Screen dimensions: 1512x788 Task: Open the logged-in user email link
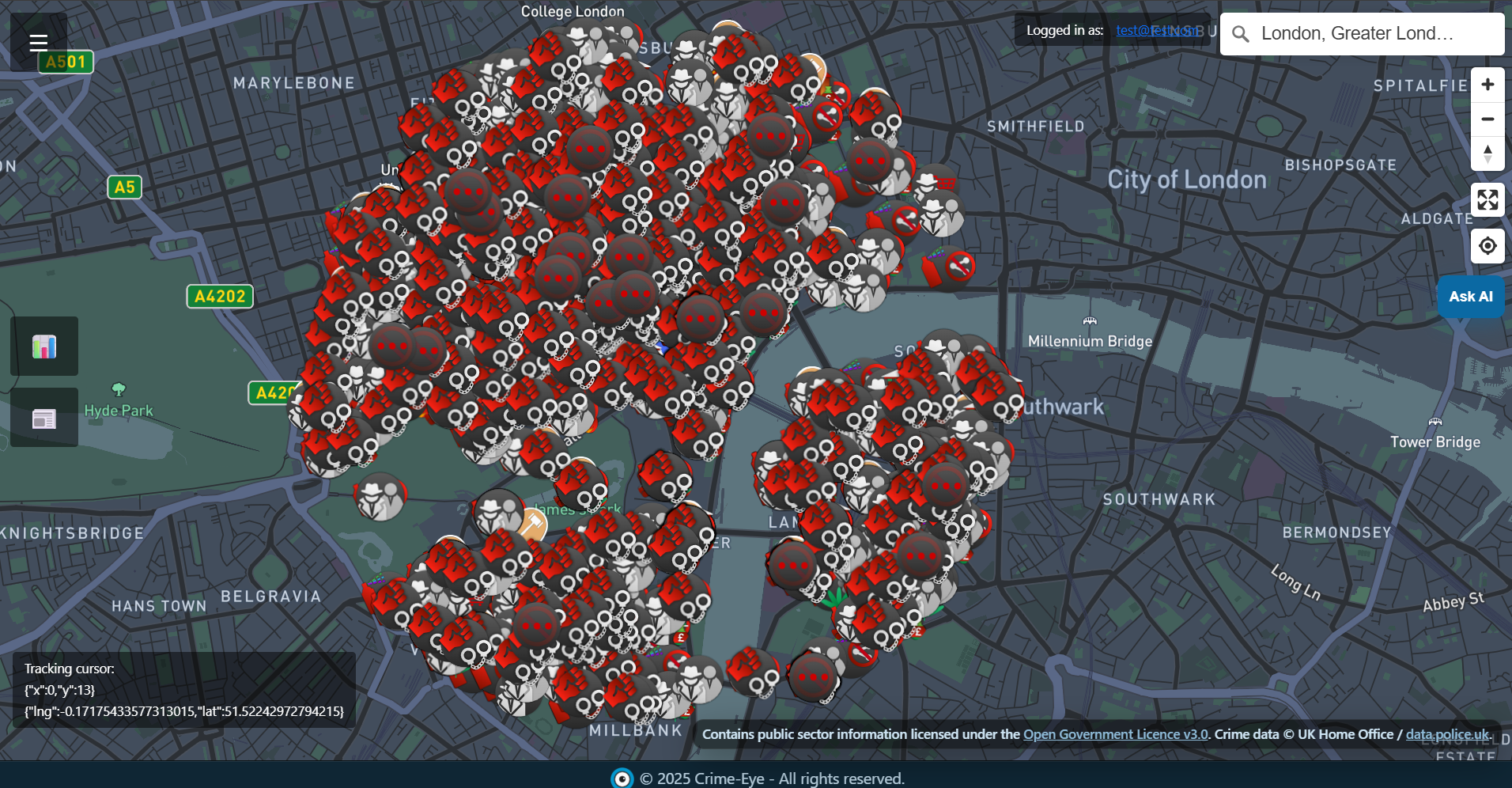tap(1157, 30)
